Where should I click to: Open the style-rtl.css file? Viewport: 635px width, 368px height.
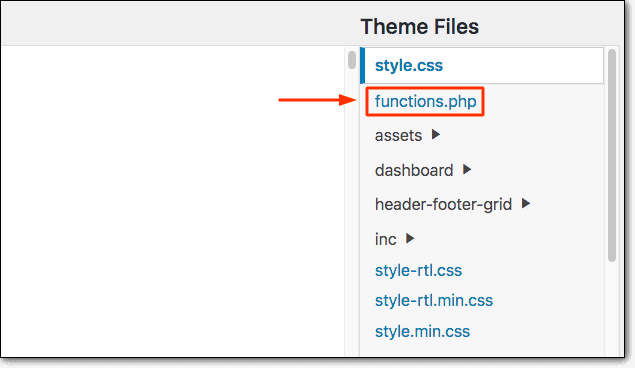418,270
